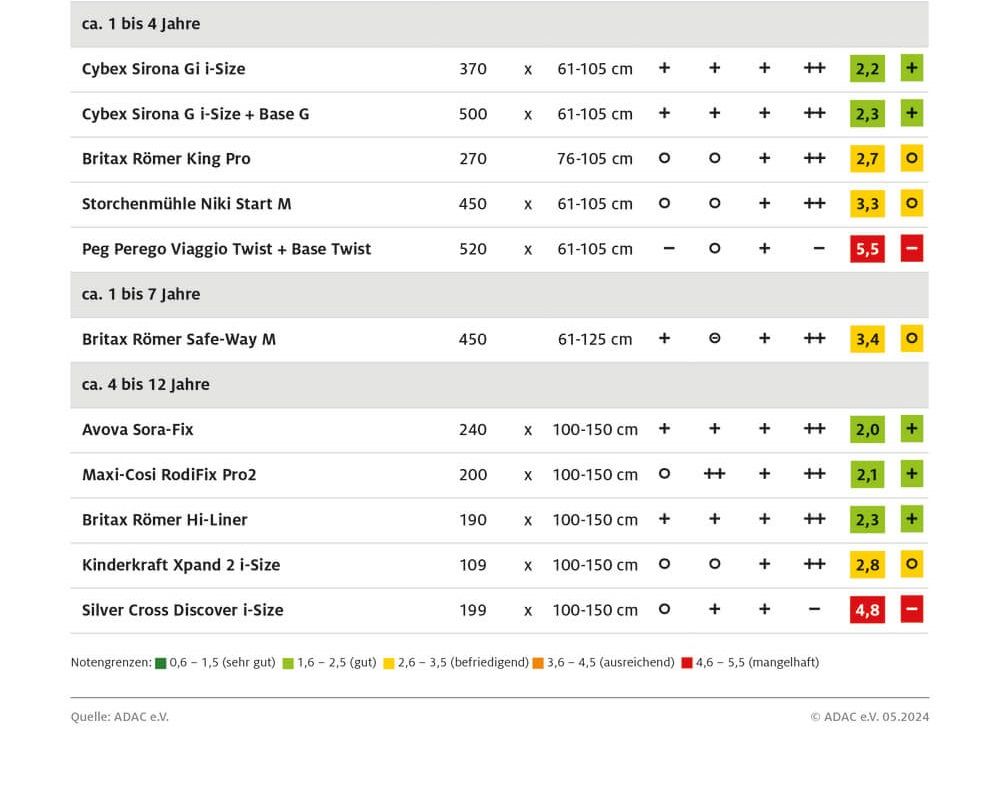Click the product name 'Avova Sora-Fix'
This screenshot has height=792, width=1000.
click(x=138, y=430)
